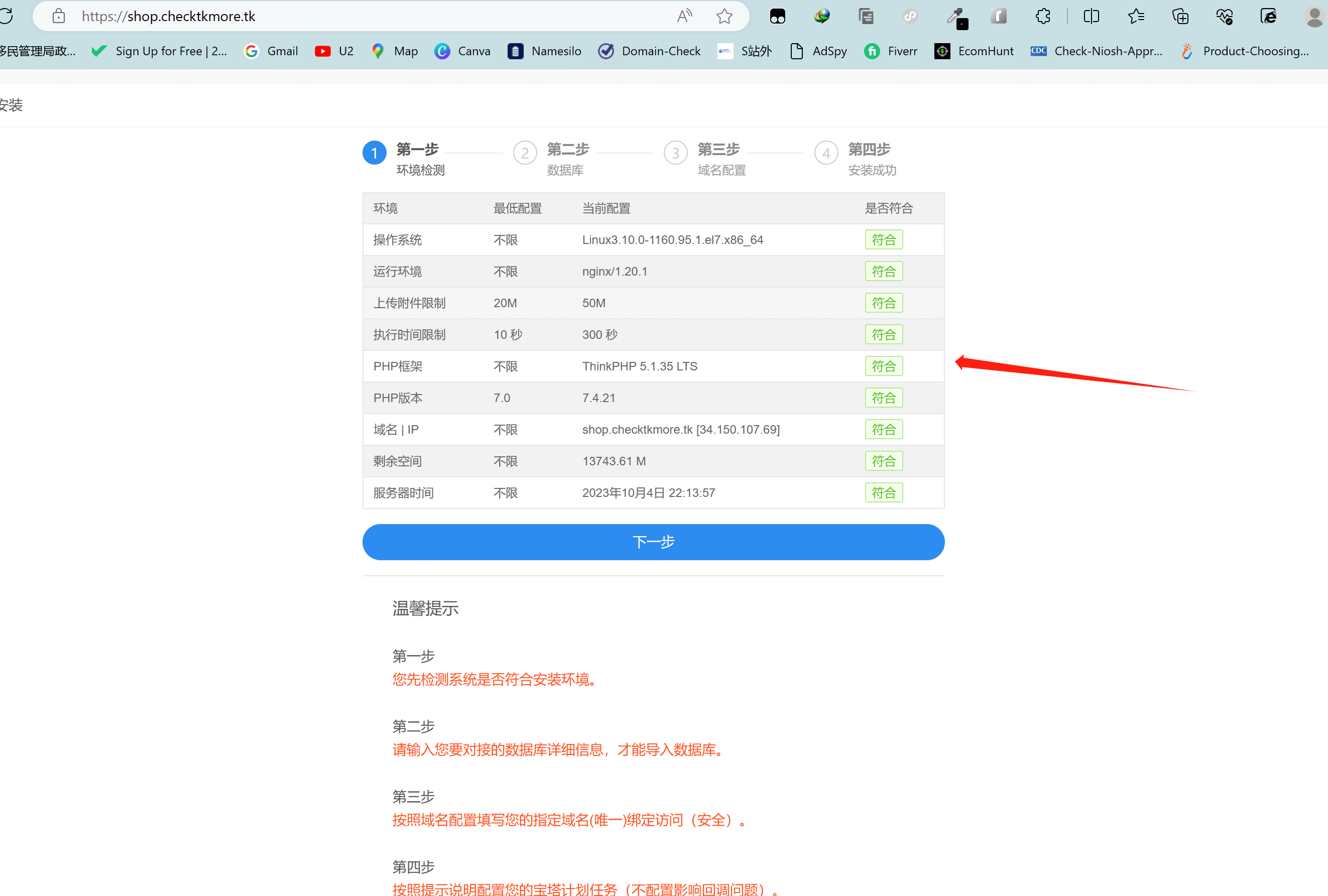This screenshot has width=1328, height=896.
Task: Open the Extensions puzzle icon
Action: click(1043, 16)
